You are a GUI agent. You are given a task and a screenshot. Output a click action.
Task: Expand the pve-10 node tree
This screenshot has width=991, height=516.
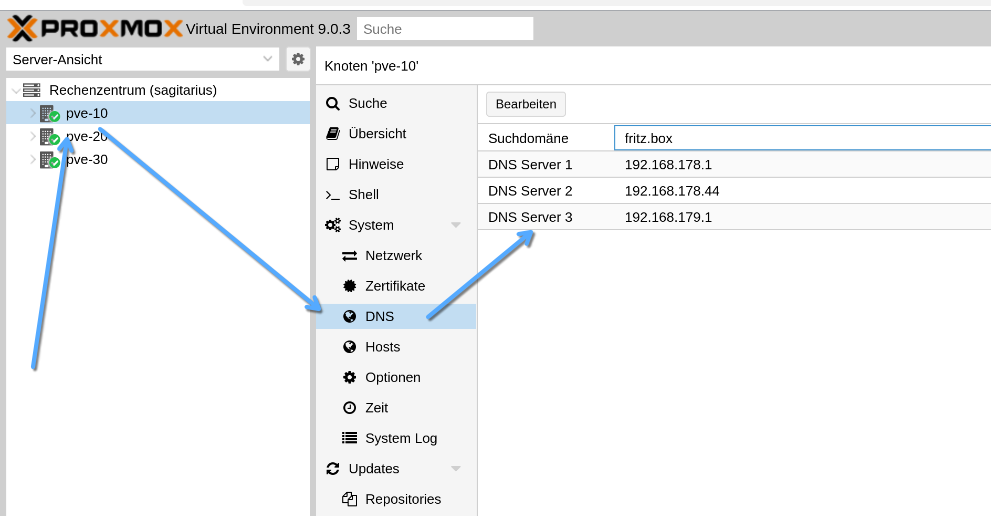coord(32,114)
